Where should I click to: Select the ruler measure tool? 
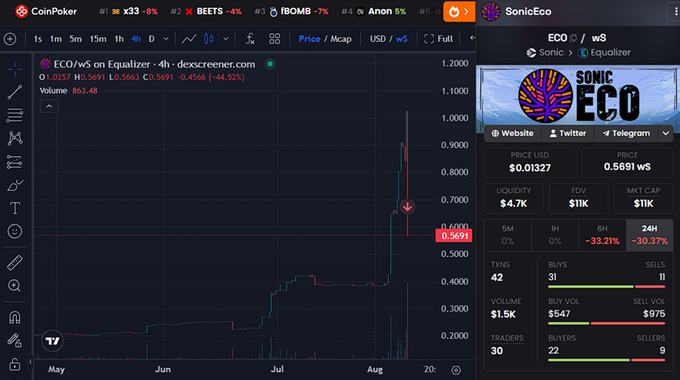pyautogui.click(x=15, y=263)
